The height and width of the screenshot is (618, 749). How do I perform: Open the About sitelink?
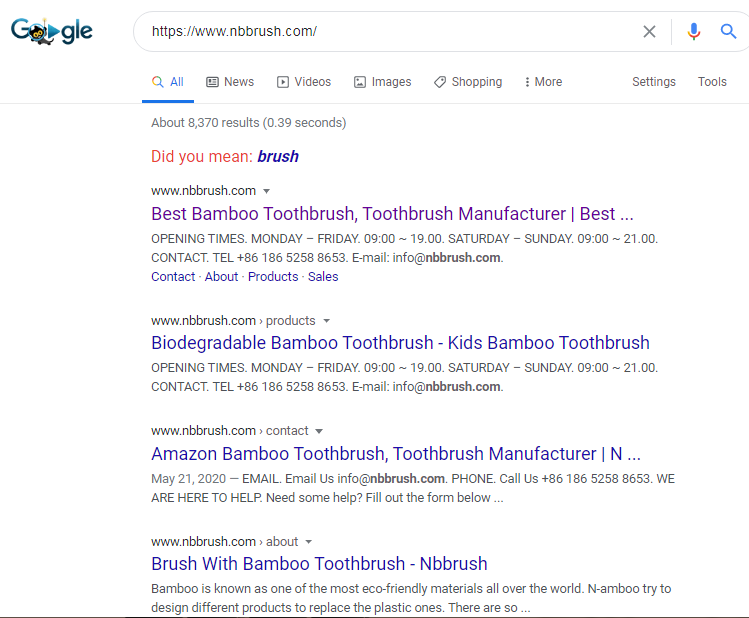click(x=221, y=277)
